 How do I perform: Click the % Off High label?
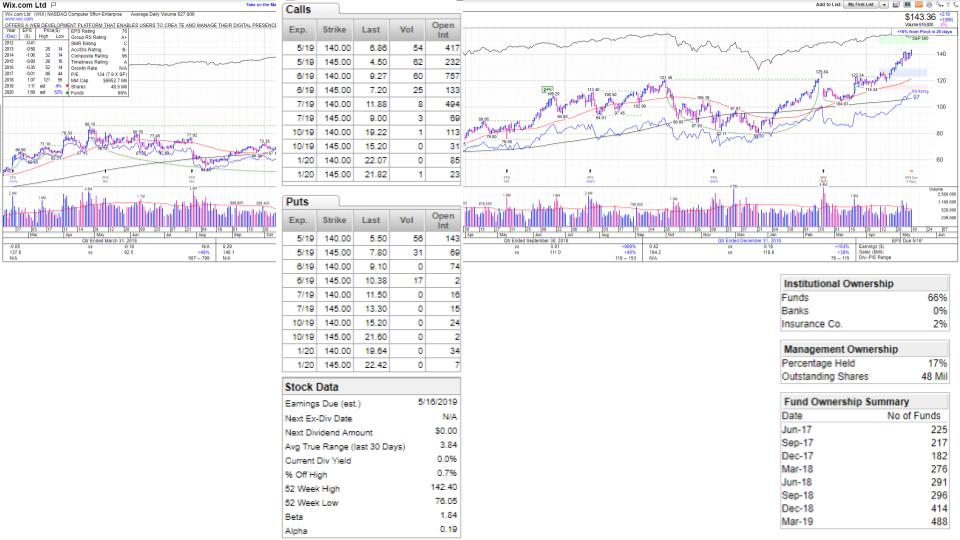click(306, 474)
